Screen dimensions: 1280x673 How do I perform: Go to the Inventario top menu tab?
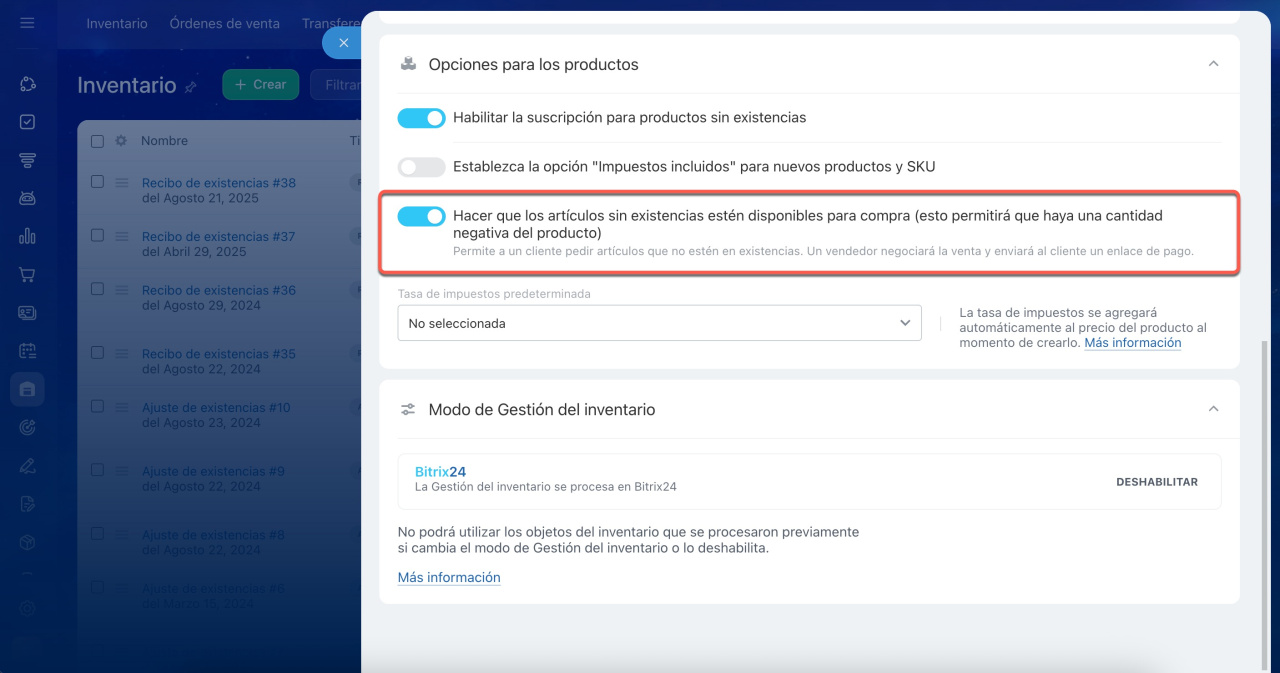click(117, 23)
